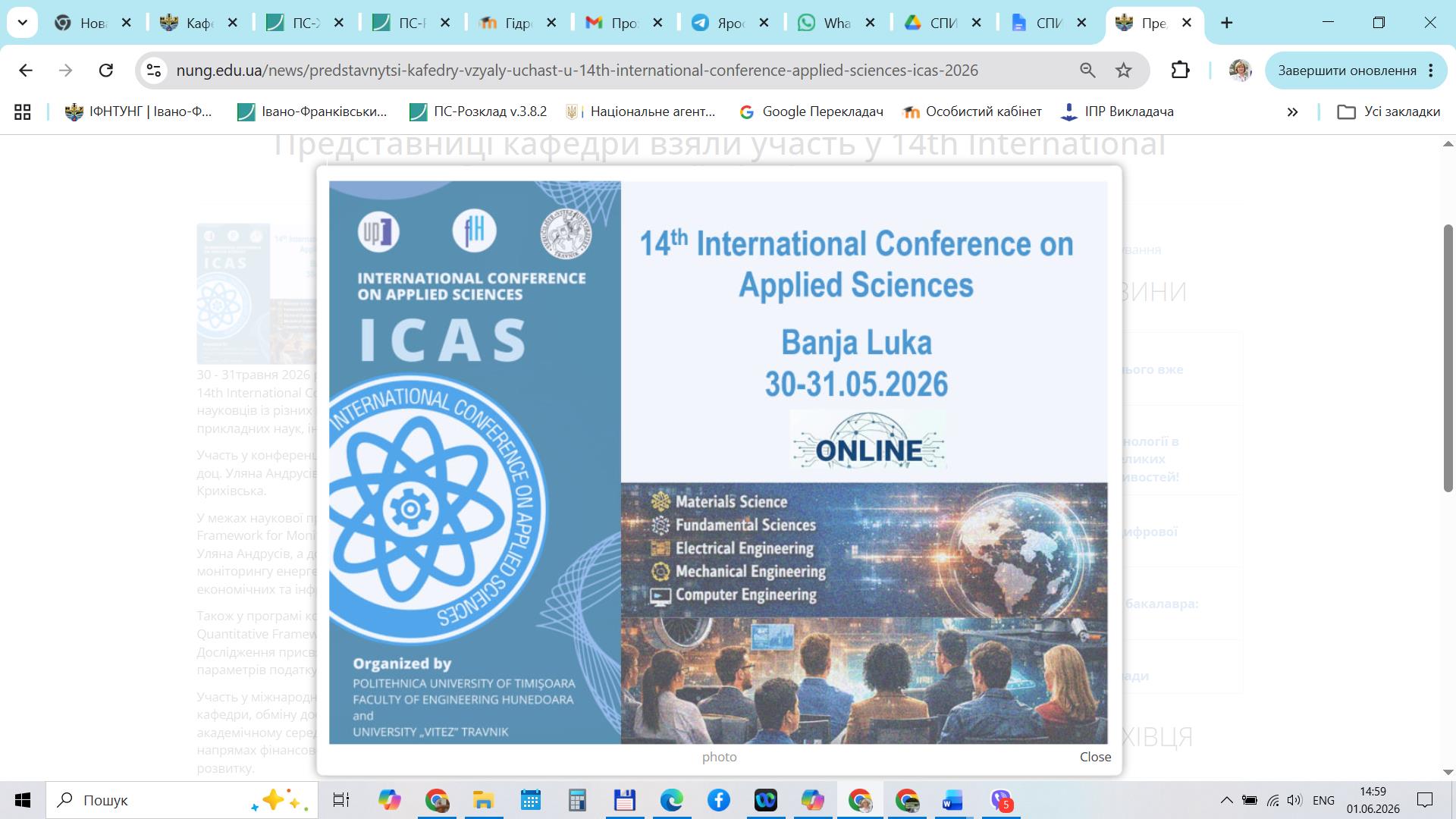1456x819 pixels.
Task: Open the apps grid in bookmarks bar
Action: coord(23,111)
